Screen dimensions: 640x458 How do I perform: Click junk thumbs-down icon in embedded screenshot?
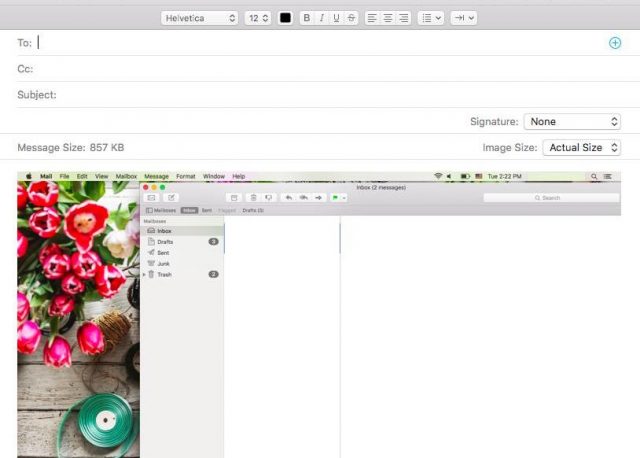(269, 198)
